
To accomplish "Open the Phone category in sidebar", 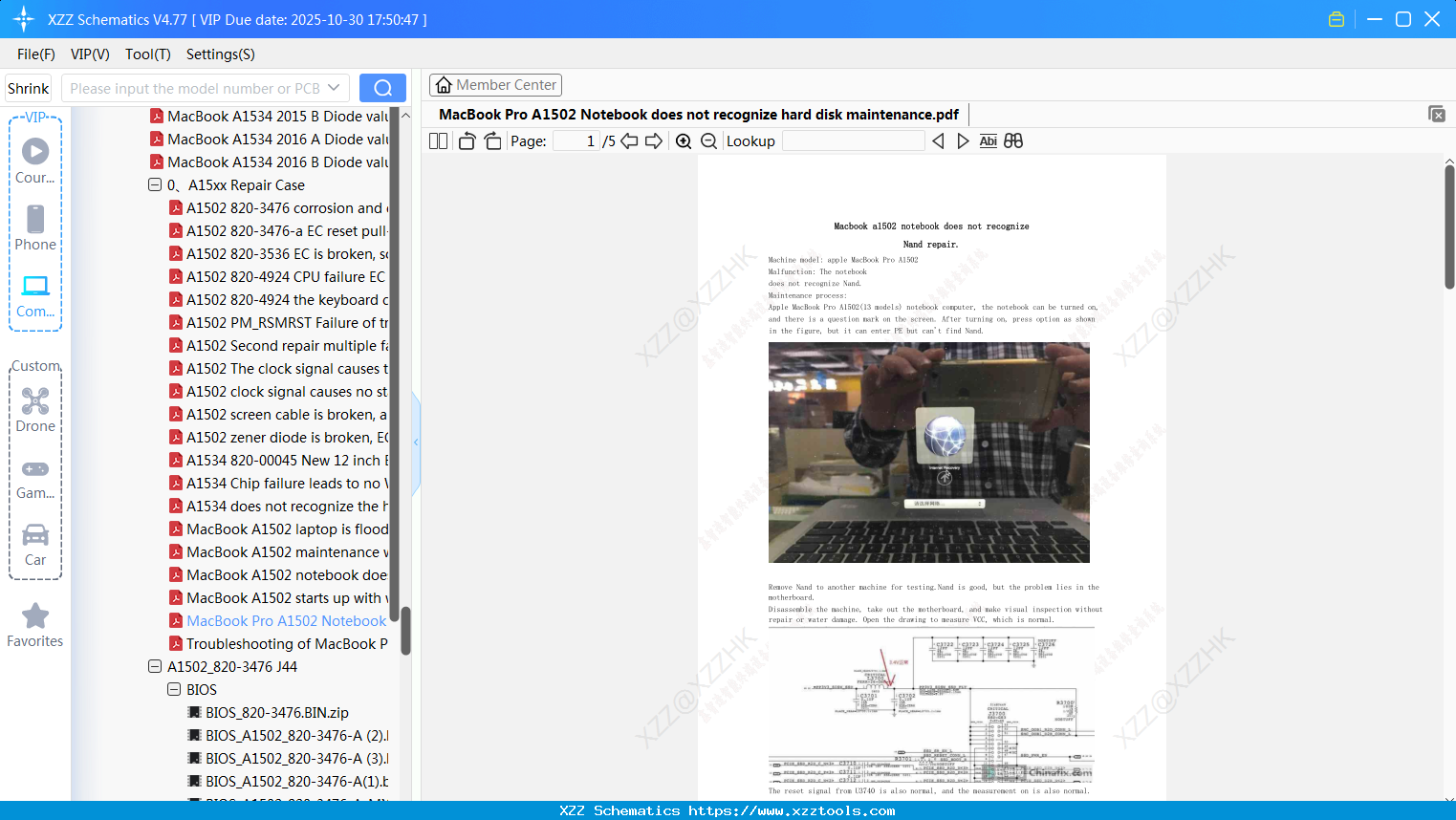I will pyautogui.click(x=35, y=227).
